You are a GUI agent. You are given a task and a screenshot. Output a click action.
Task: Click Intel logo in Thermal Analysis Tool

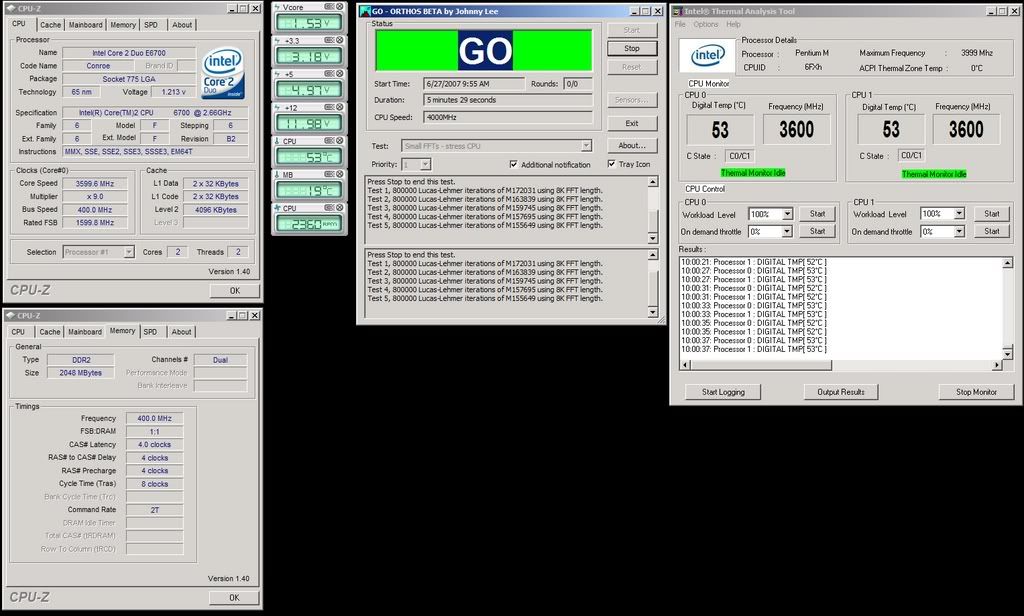[708, 55]
